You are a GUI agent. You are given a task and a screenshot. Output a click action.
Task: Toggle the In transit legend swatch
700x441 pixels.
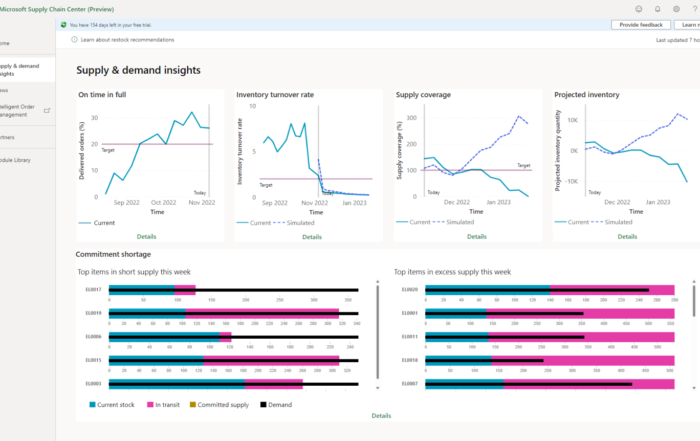click(x=150, y=404)
